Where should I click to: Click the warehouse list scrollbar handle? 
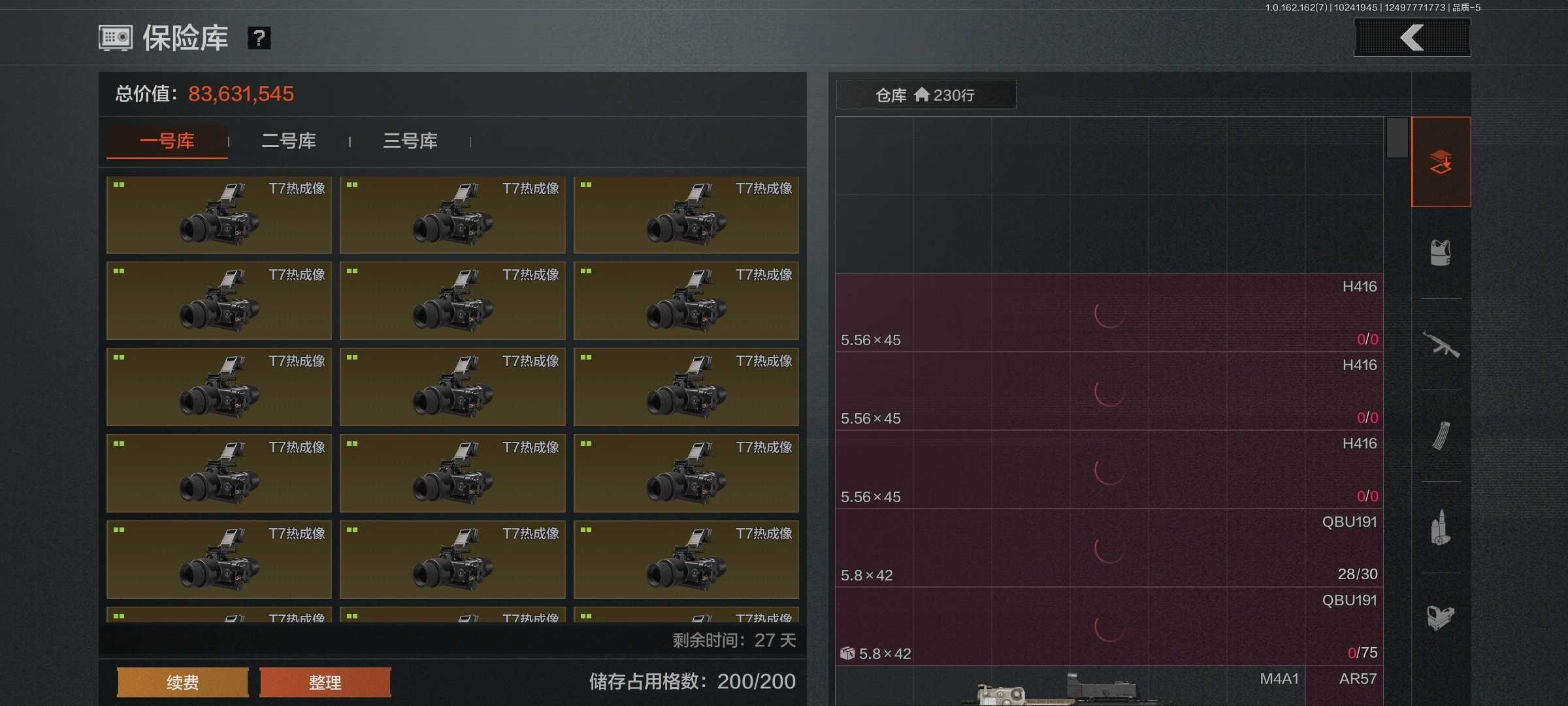tap(1397, 138)
